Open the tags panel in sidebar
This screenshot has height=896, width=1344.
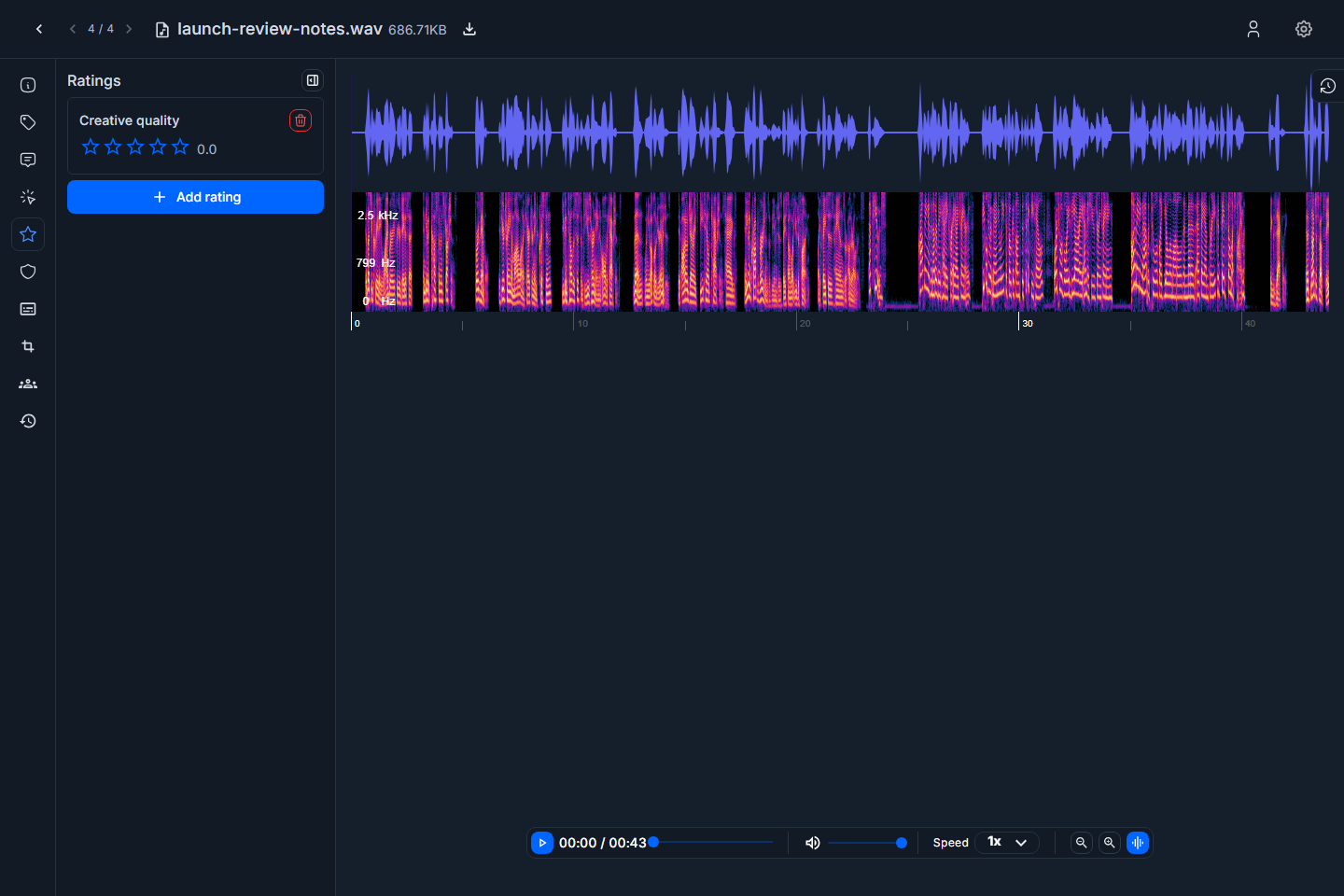click(28, 122)
